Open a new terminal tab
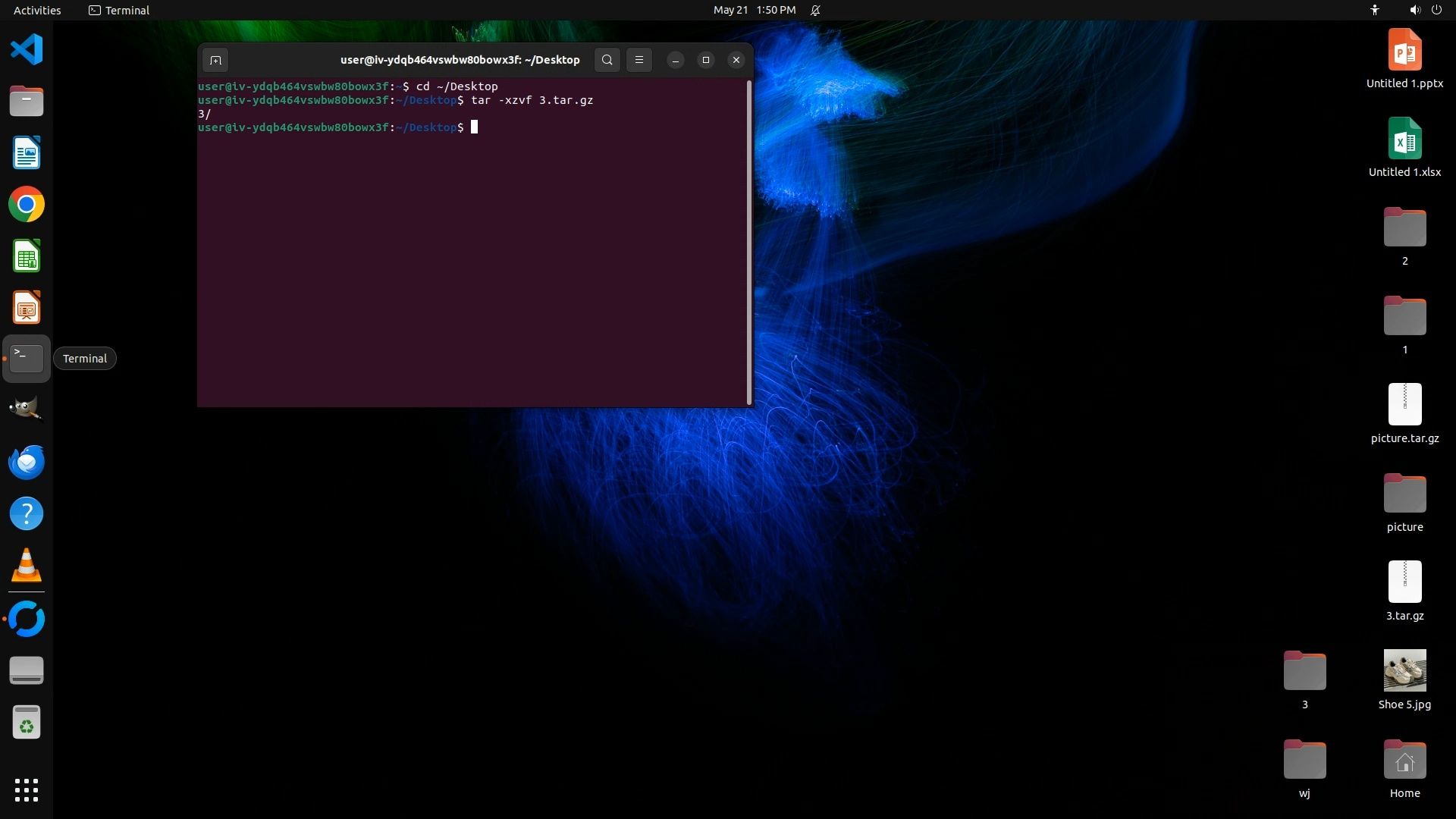This screenshot has height=819, width=1456. click(x=215, y=60)
